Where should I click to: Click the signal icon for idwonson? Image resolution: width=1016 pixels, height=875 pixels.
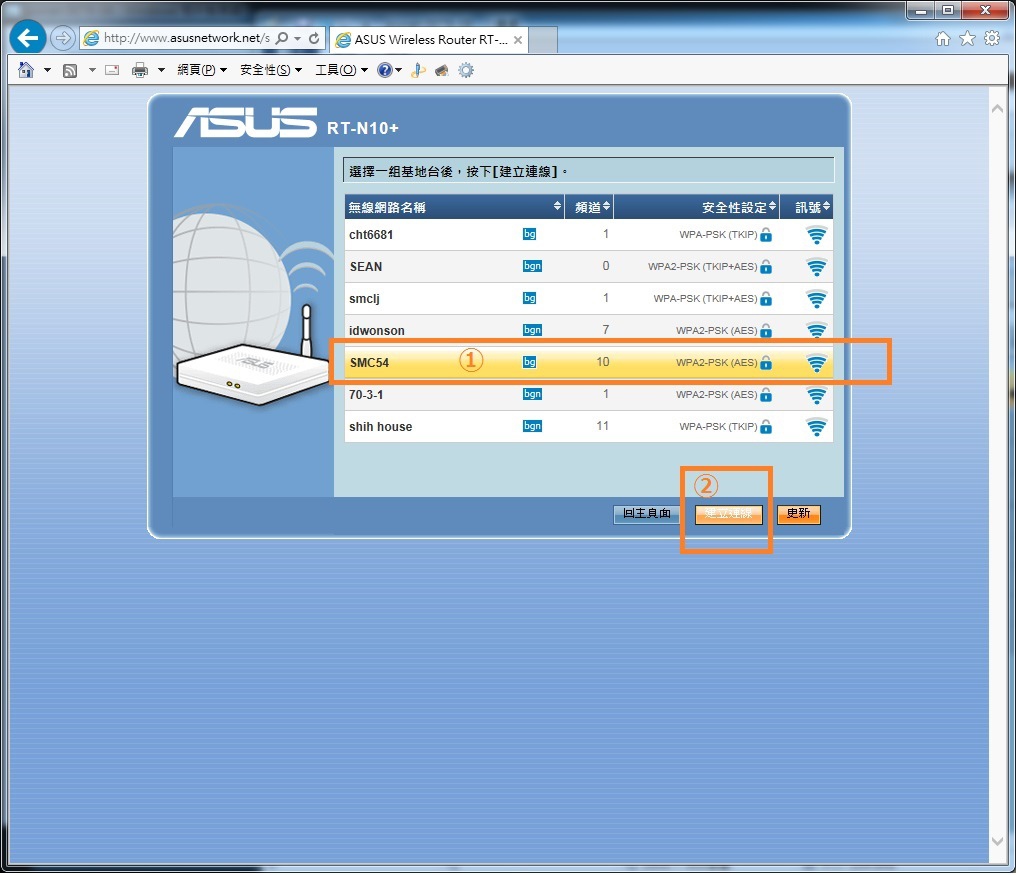tap(816, 330)
